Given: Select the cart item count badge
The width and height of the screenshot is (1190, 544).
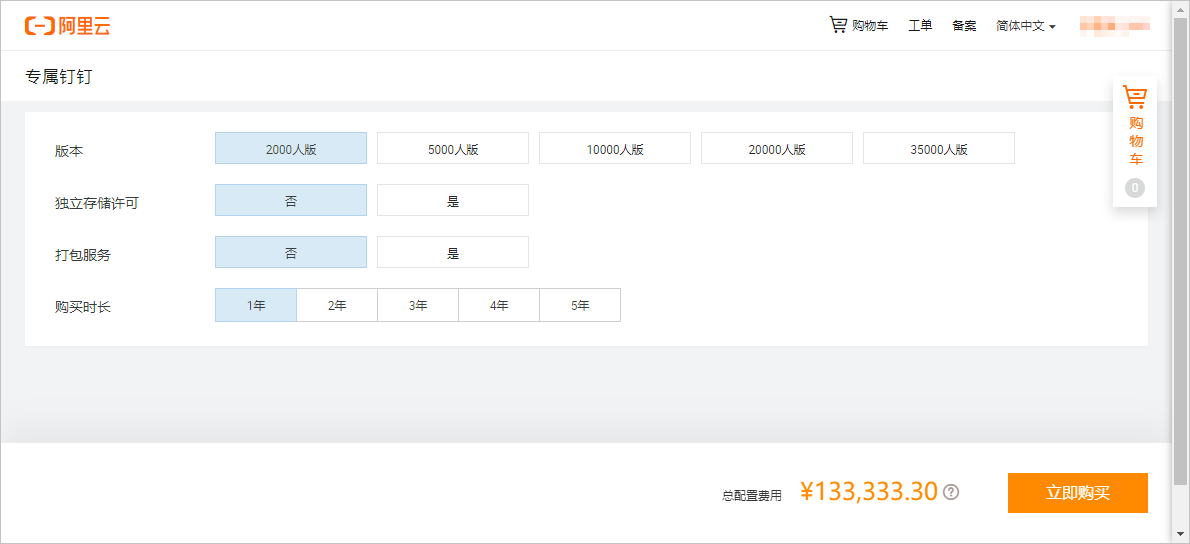Looking at the screenshot, I should click(1135, 187).
